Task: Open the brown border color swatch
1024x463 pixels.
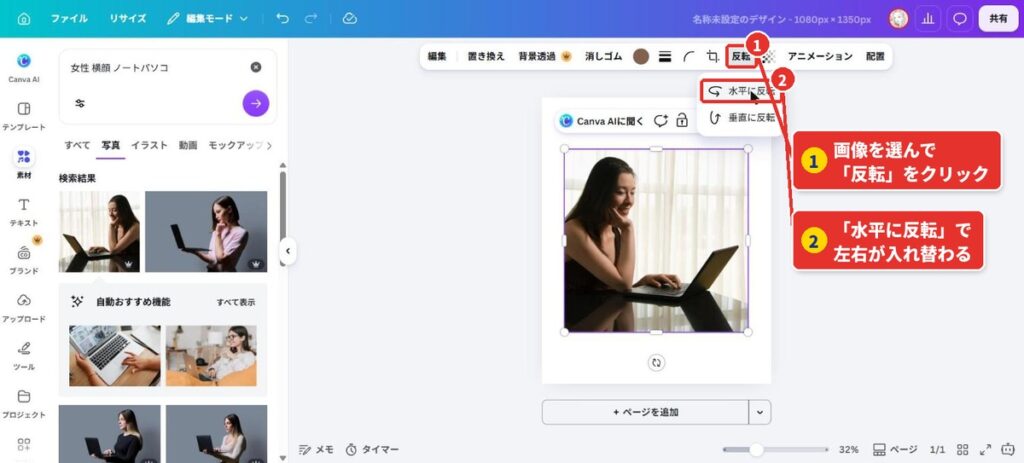Action: point(641,57)
